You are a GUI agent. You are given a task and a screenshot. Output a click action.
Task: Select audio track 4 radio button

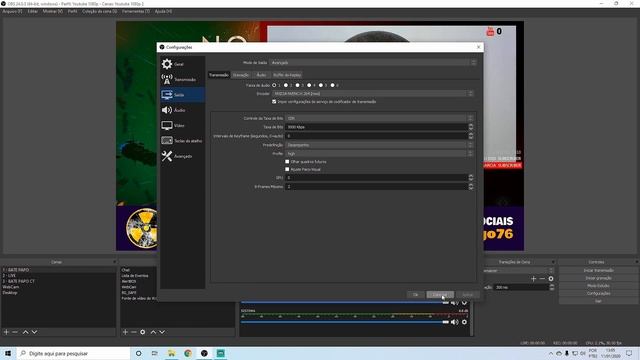[x=309, y=85]
